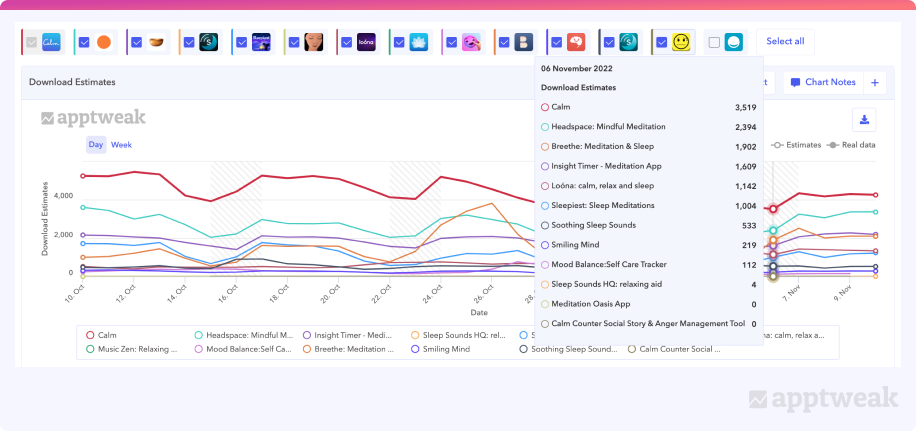This screenshot has width=916, height=431.
Task: Click the Headspace orange circle app icon
Action: tap(103, 42)
